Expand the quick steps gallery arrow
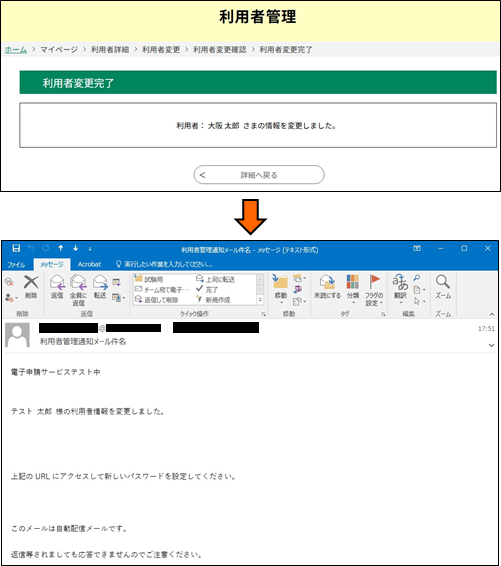The image size is (501, 566). point(260,300)
